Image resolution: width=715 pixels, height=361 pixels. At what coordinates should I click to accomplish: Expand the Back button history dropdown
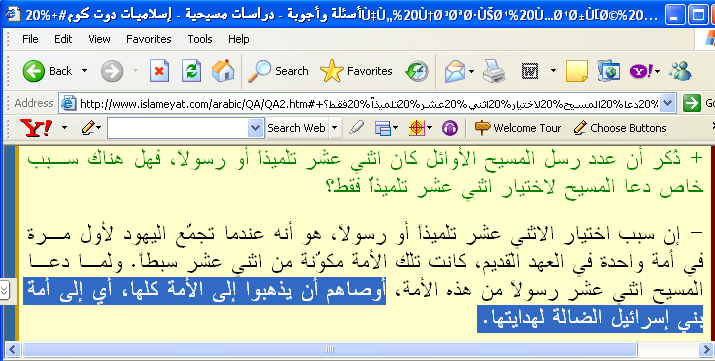click(84, 71)
